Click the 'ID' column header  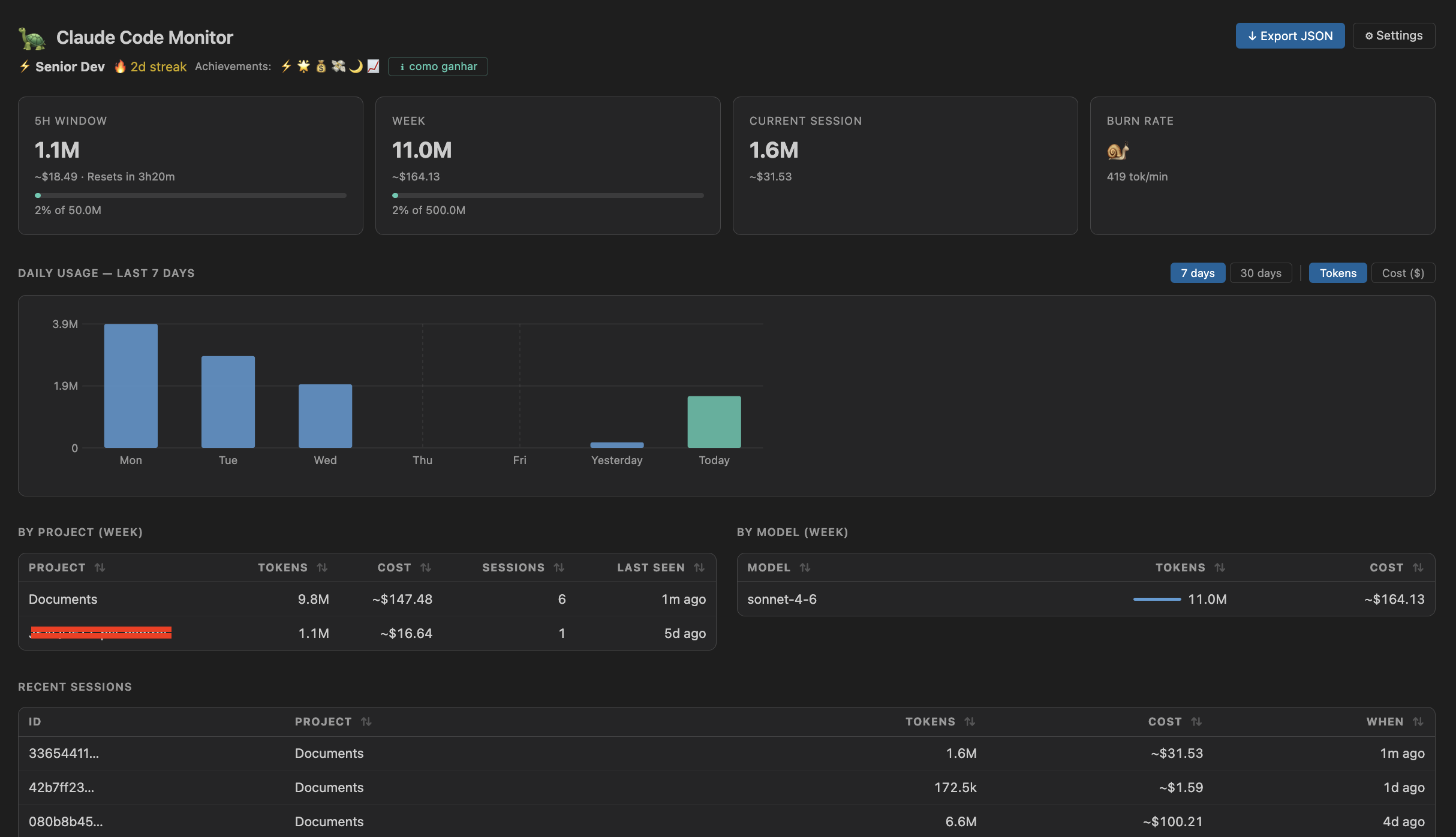35,722
